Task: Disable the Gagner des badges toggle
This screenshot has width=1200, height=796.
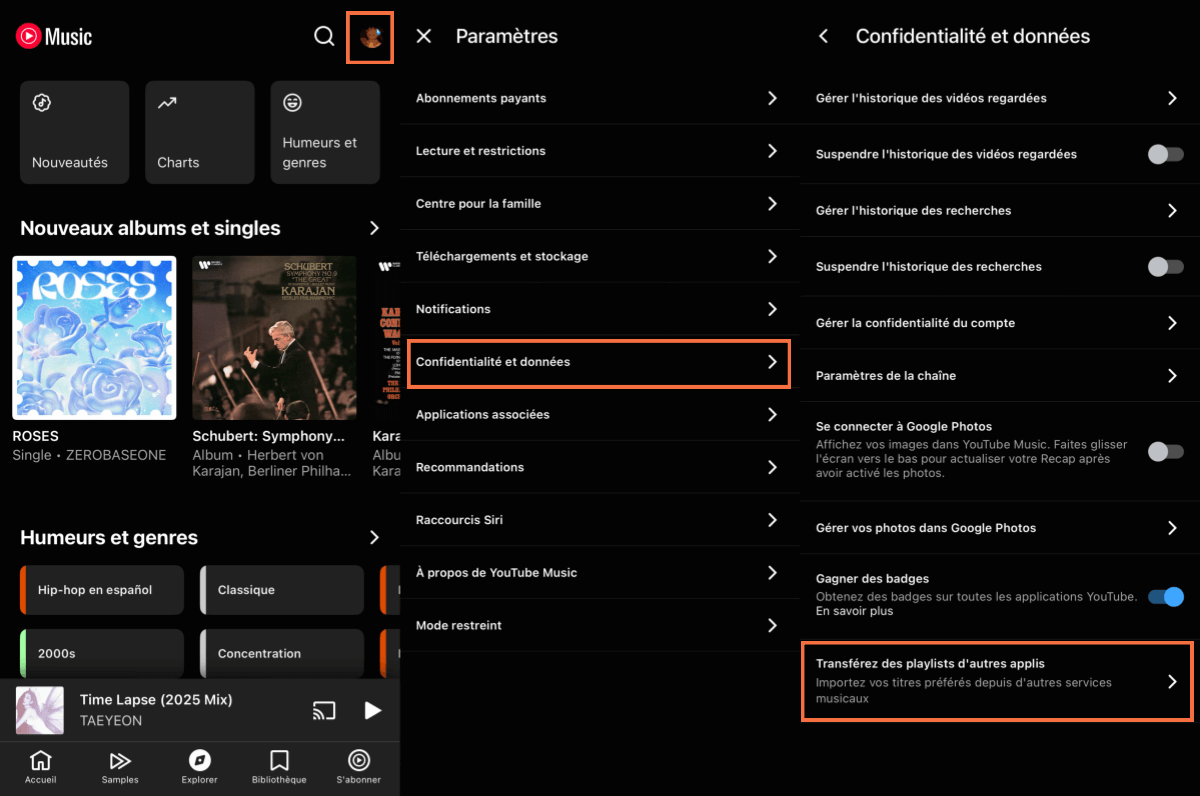Action: pyautogui.click(x=1165, y=596)
